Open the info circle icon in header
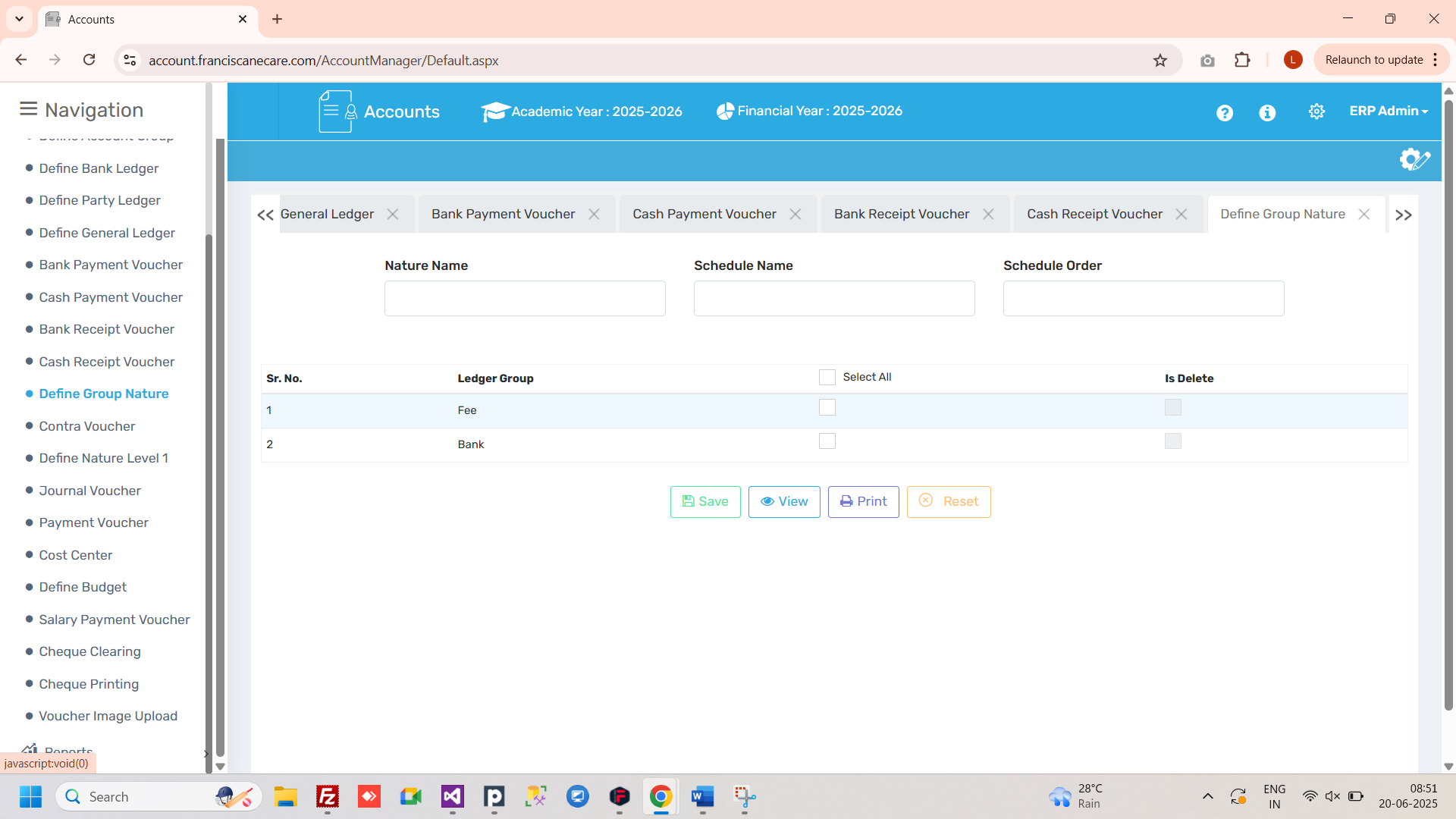 coord(1266,112)
